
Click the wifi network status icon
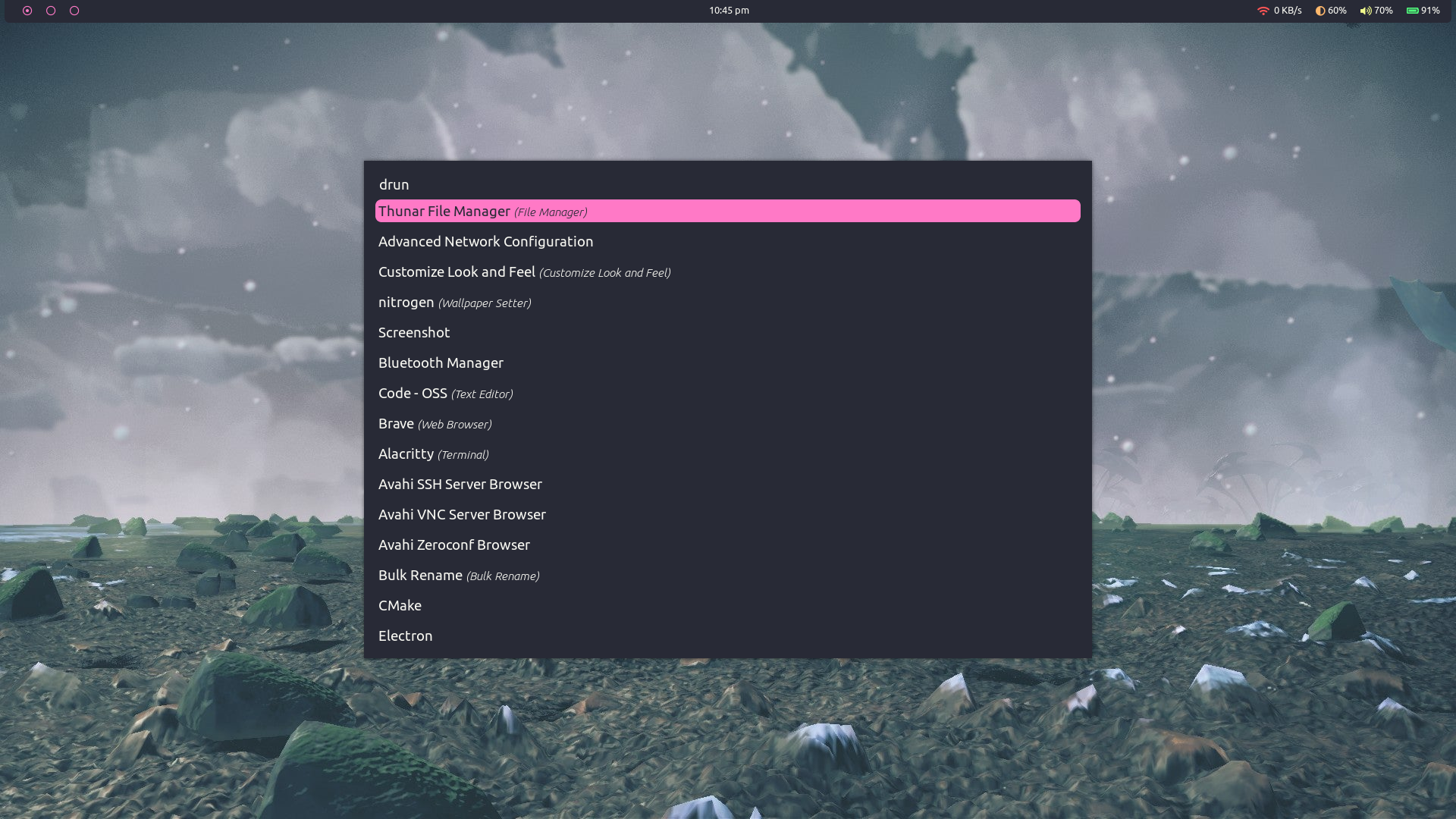[1263, 11]
